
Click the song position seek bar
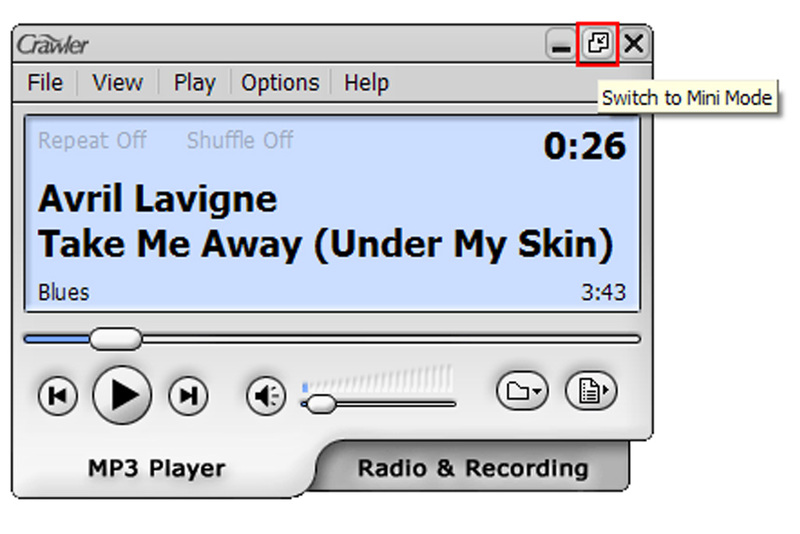point(332,339)
